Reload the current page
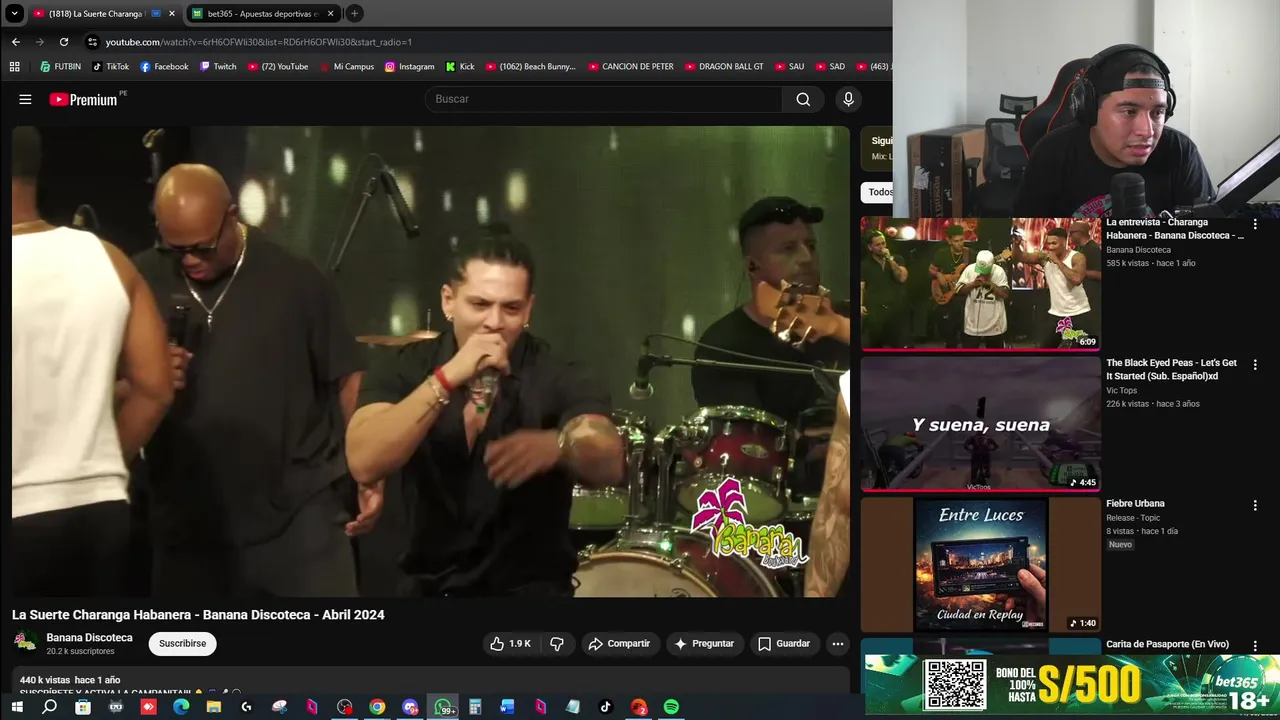Screen dimensions: 1280x720 click(64, 42)
